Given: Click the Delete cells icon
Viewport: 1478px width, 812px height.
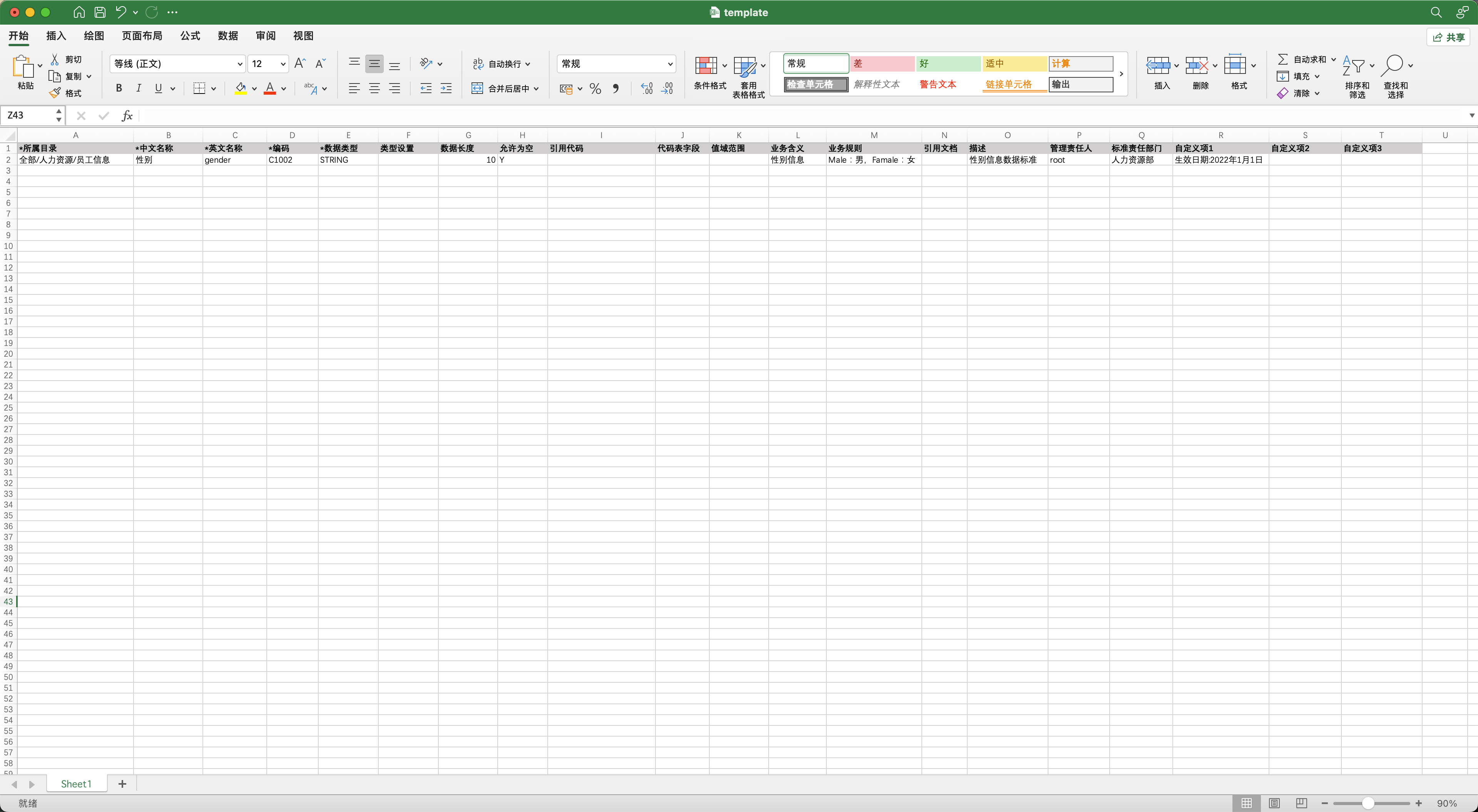Looking at the screenshot, I should click(1197, 65).
